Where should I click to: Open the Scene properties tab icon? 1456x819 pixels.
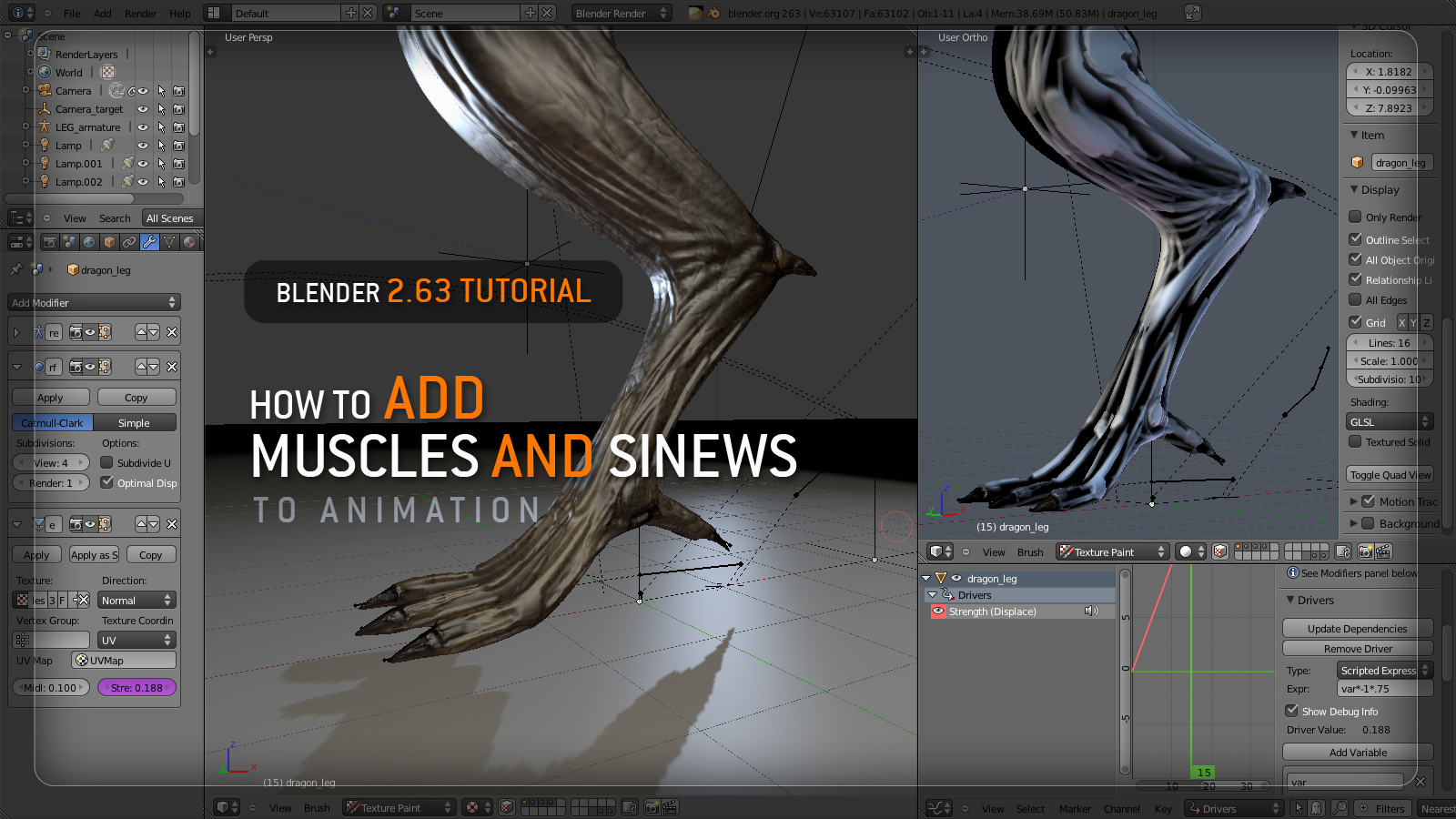69,242
